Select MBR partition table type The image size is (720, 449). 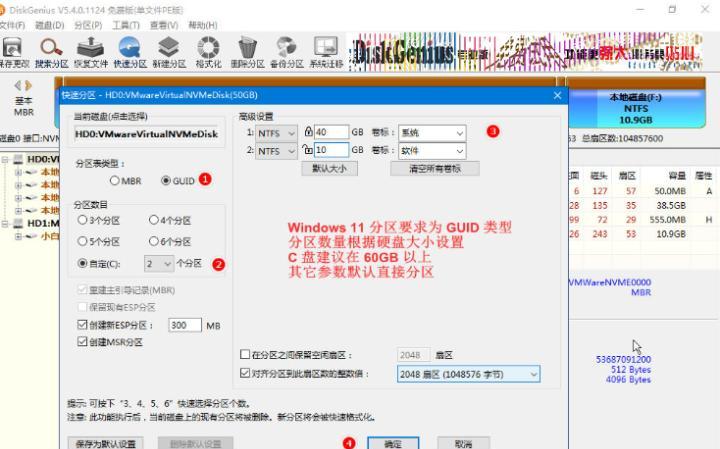click(x=126, y=181)
